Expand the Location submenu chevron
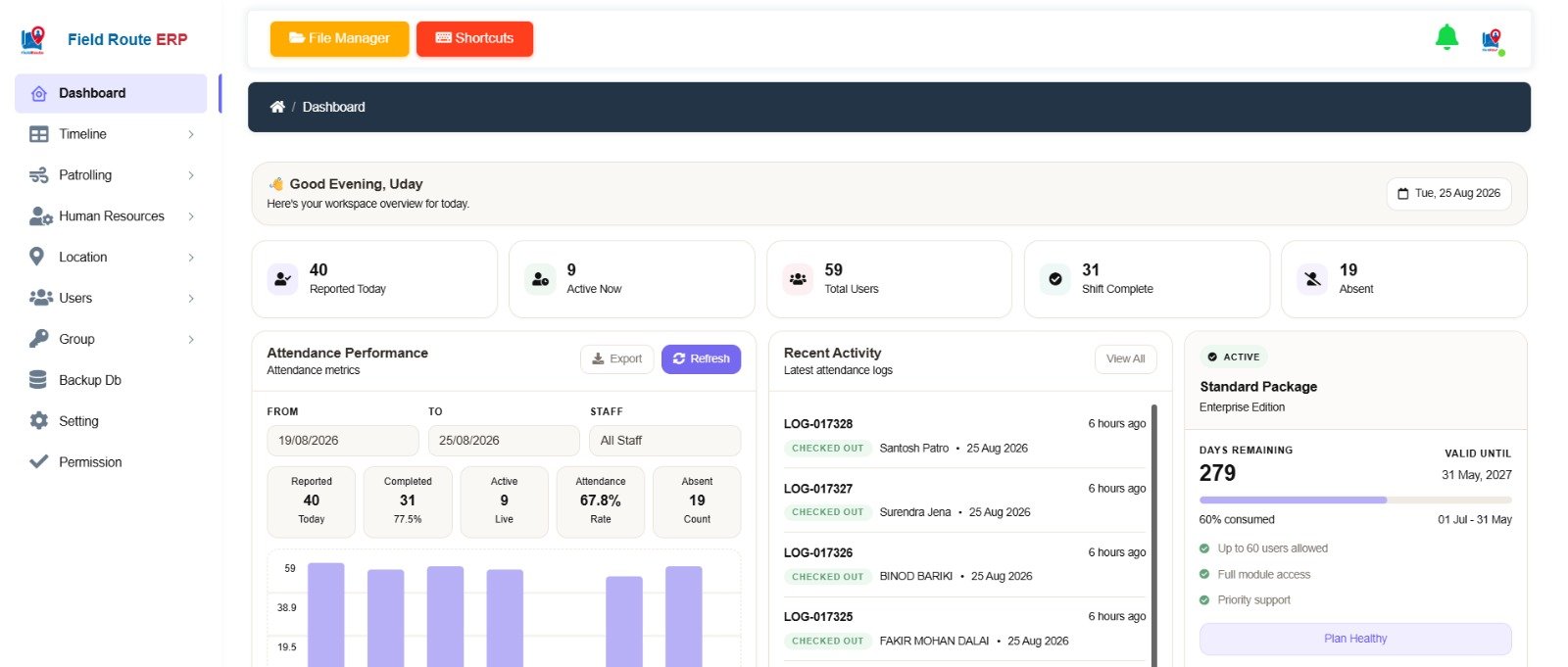 click(x=191, y=258)
